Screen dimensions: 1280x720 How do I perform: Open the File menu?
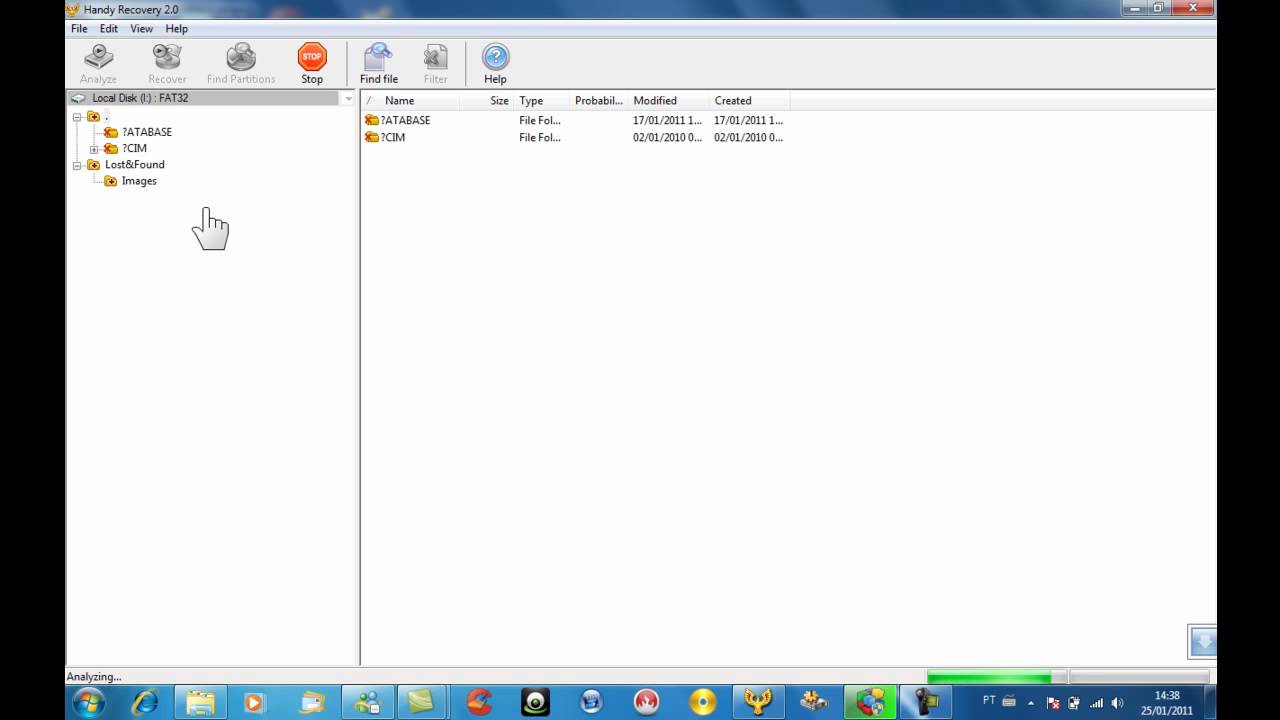pyautogui.click(x=79, y=29)
